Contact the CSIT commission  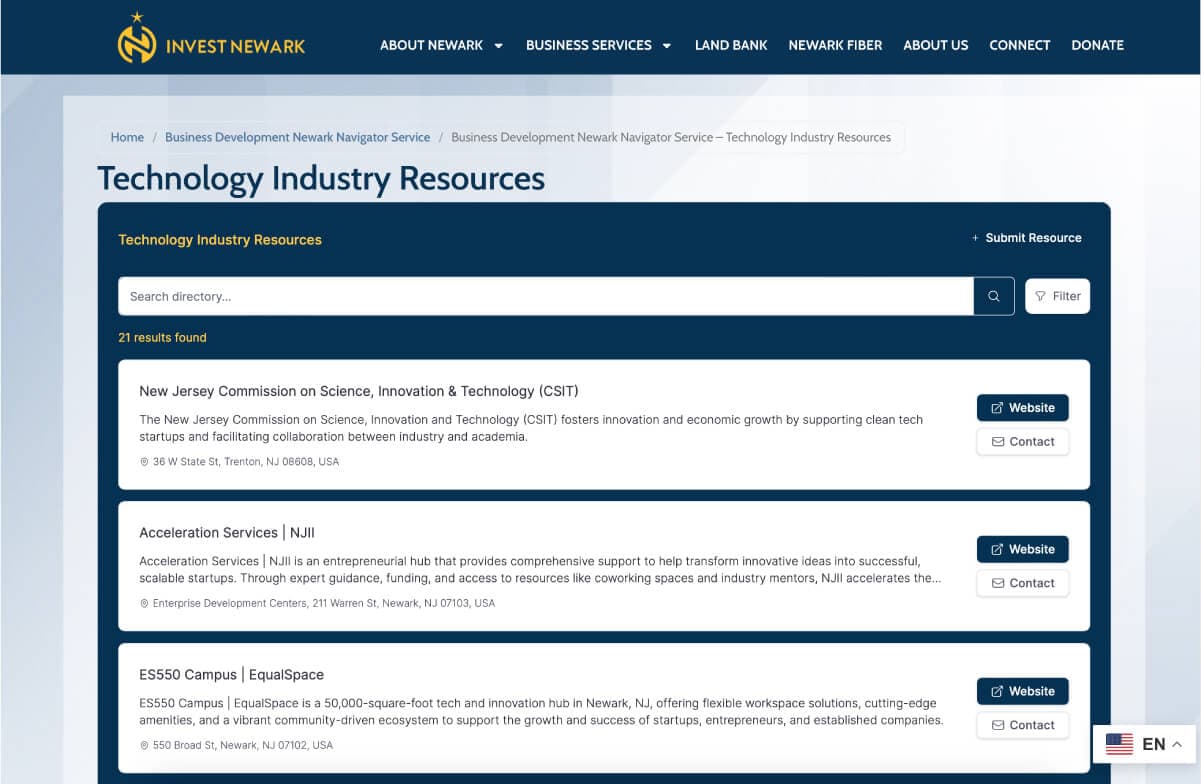(x=1022, y=442)
